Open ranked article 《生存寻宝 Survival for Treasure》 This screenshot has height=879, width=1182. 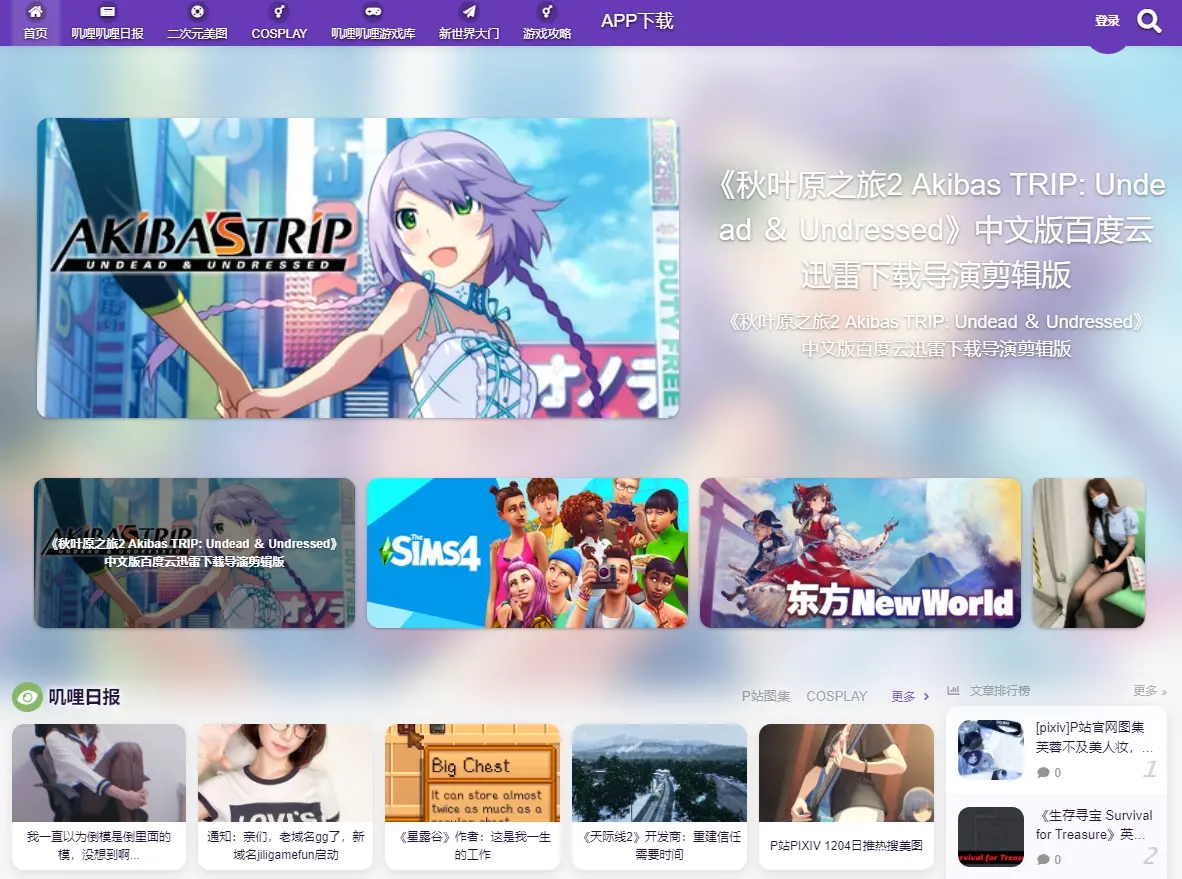[x=1095, y=825]
